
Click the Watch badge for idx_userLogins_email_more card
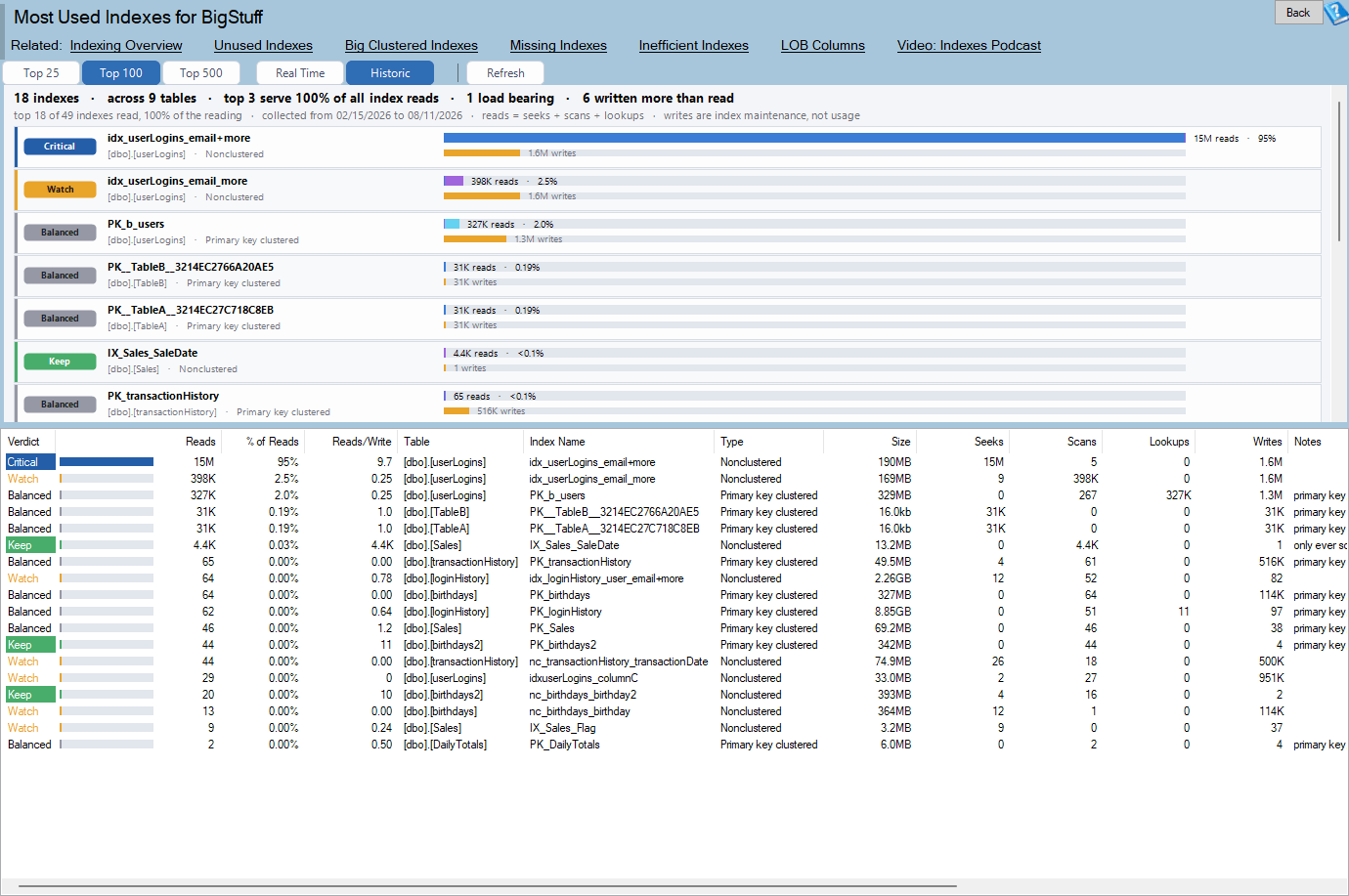click(60, 190)
